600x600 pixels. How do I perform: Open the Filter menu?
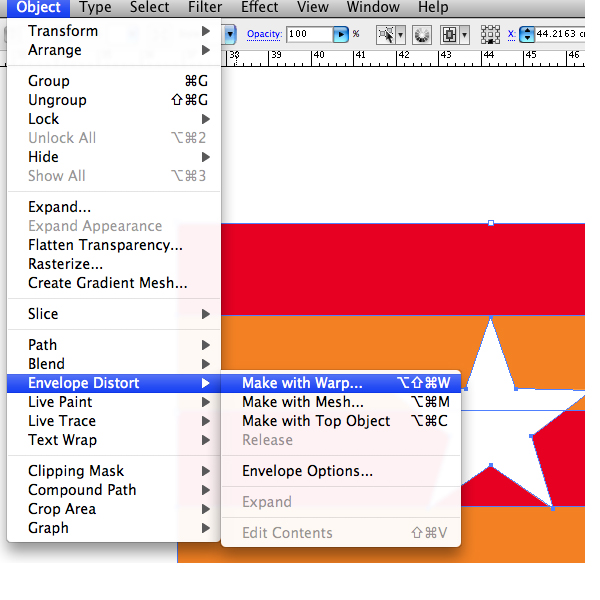205,7
